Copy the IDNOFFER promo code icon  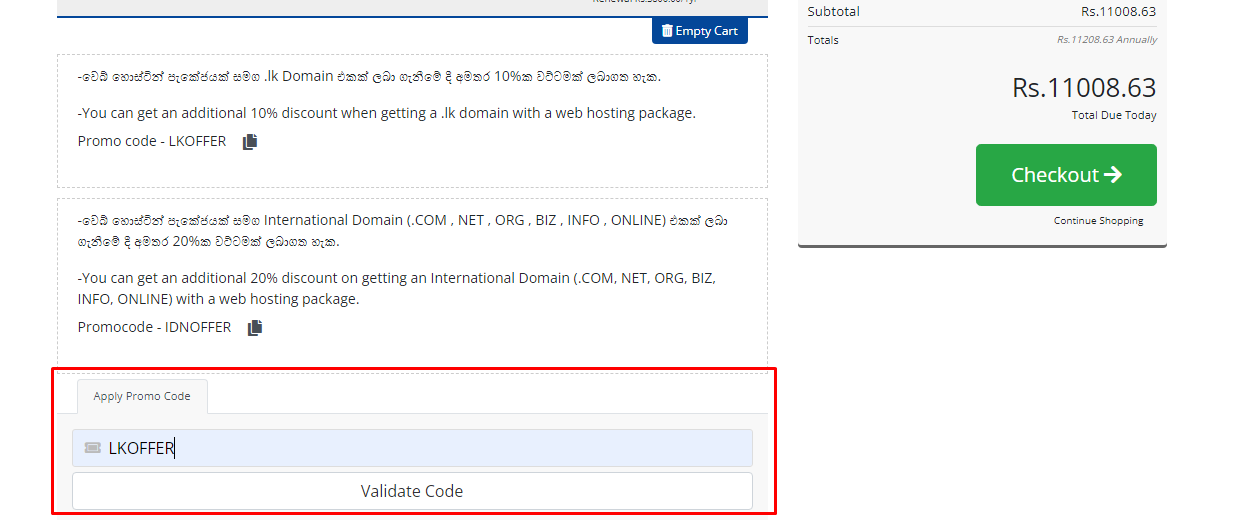coord(255,328)
